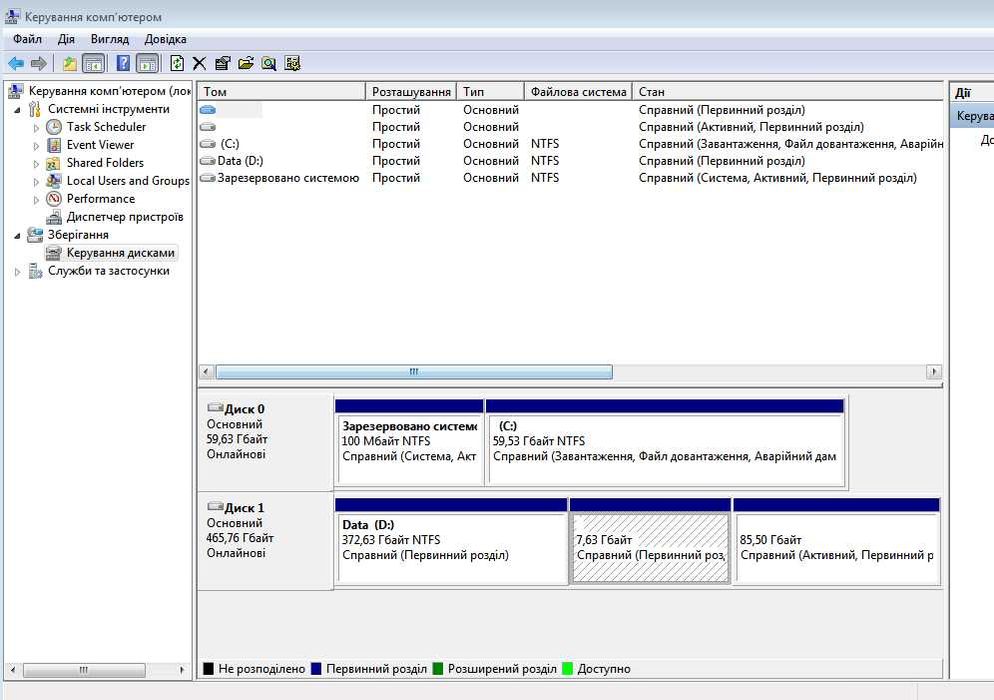The height and width of the screenshot is (700, 994).
Task: Select the Data (D:) volume row
Action: pyautogui.click(x=571, y=161)
